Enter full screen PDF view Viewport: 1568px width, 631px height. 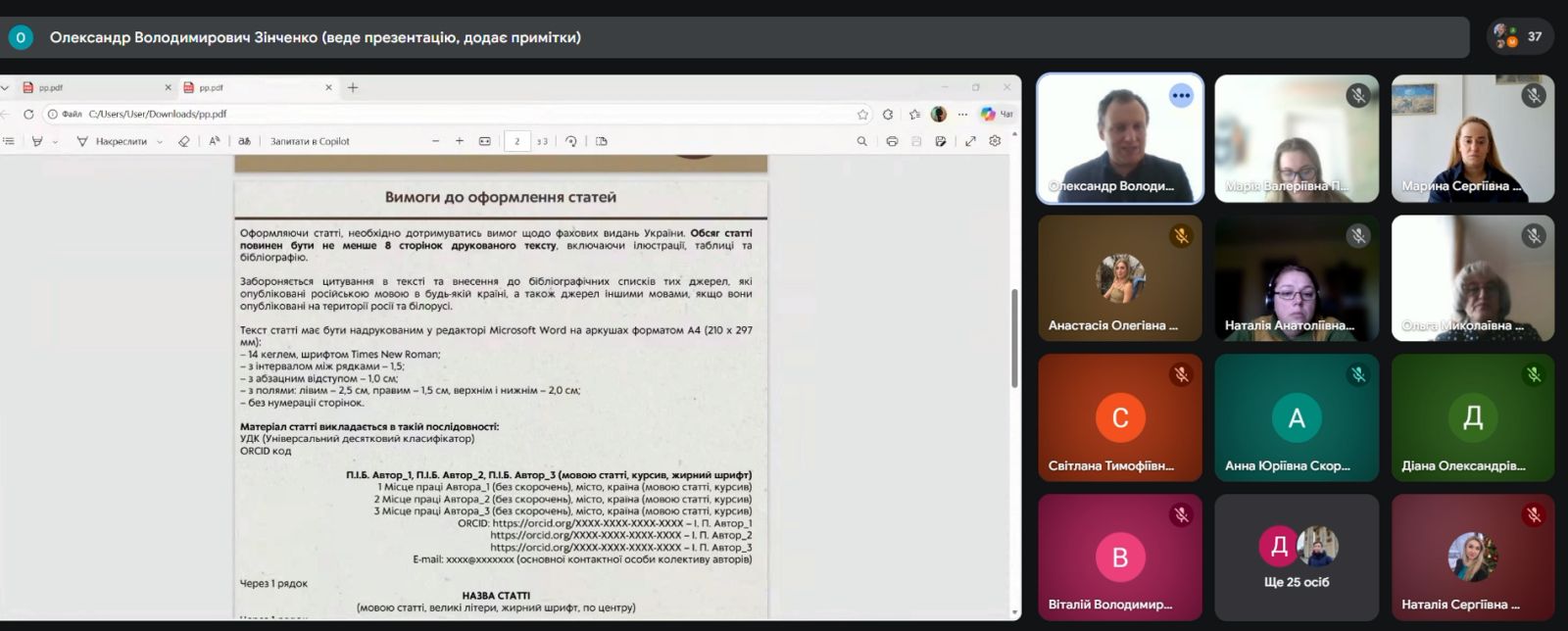click(970, 141)
